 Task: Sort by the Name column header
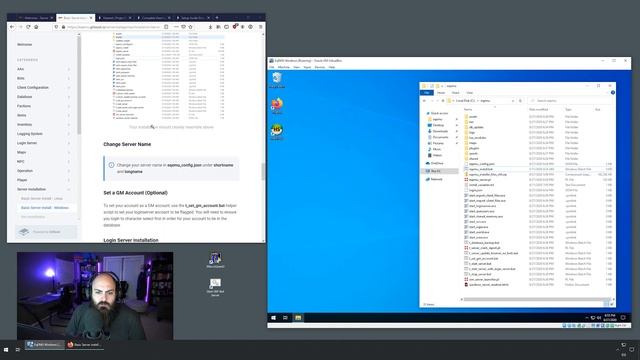[469, 109]
